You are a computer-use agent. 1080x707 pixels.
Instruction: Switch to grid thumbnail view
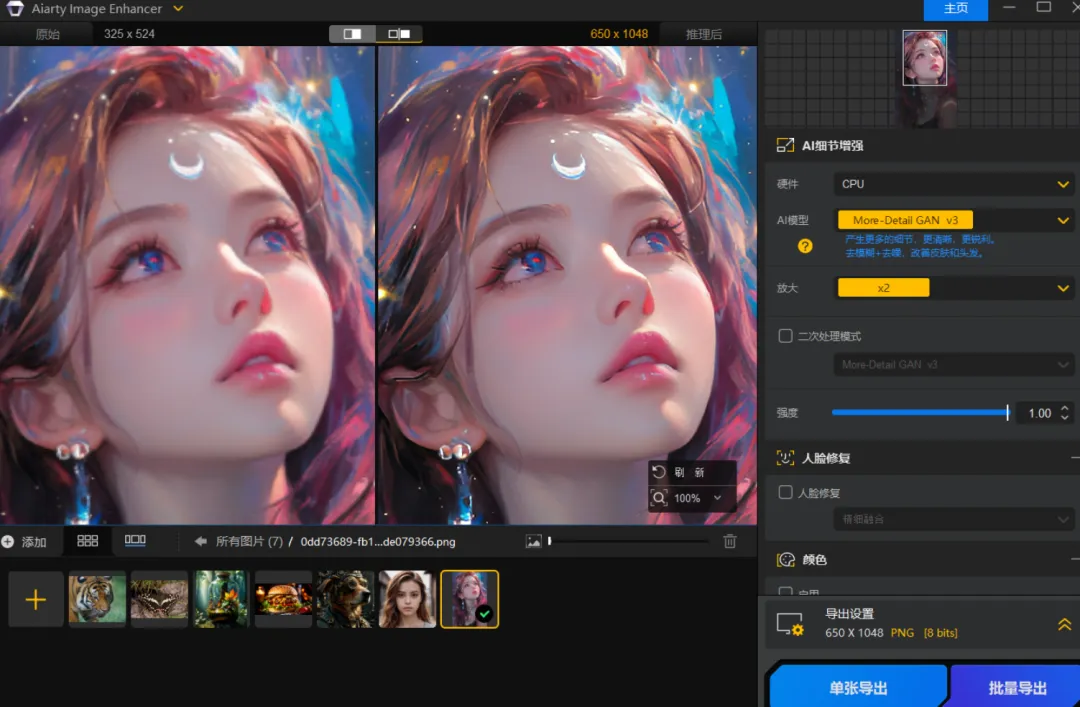[87, 541]
